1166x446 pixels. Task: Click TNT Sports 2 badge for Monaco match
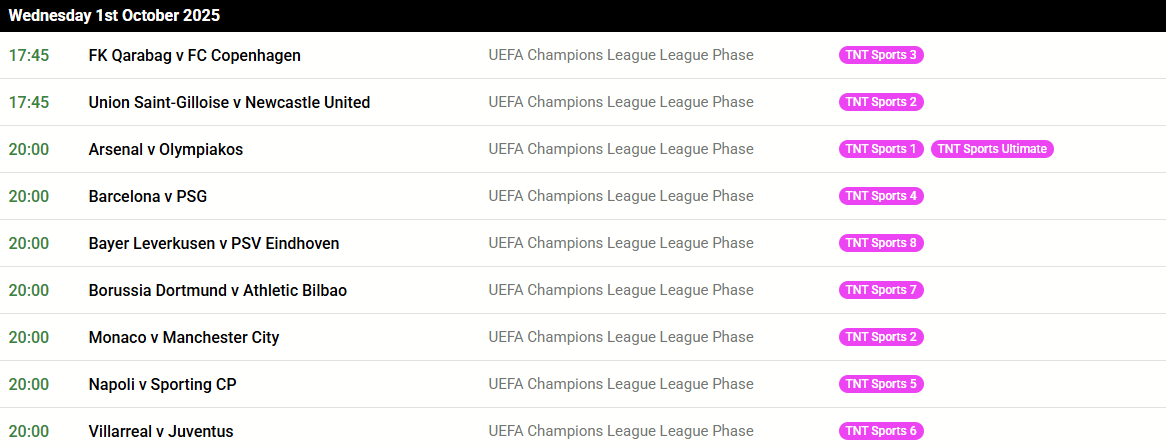click(x=881, y=337)
